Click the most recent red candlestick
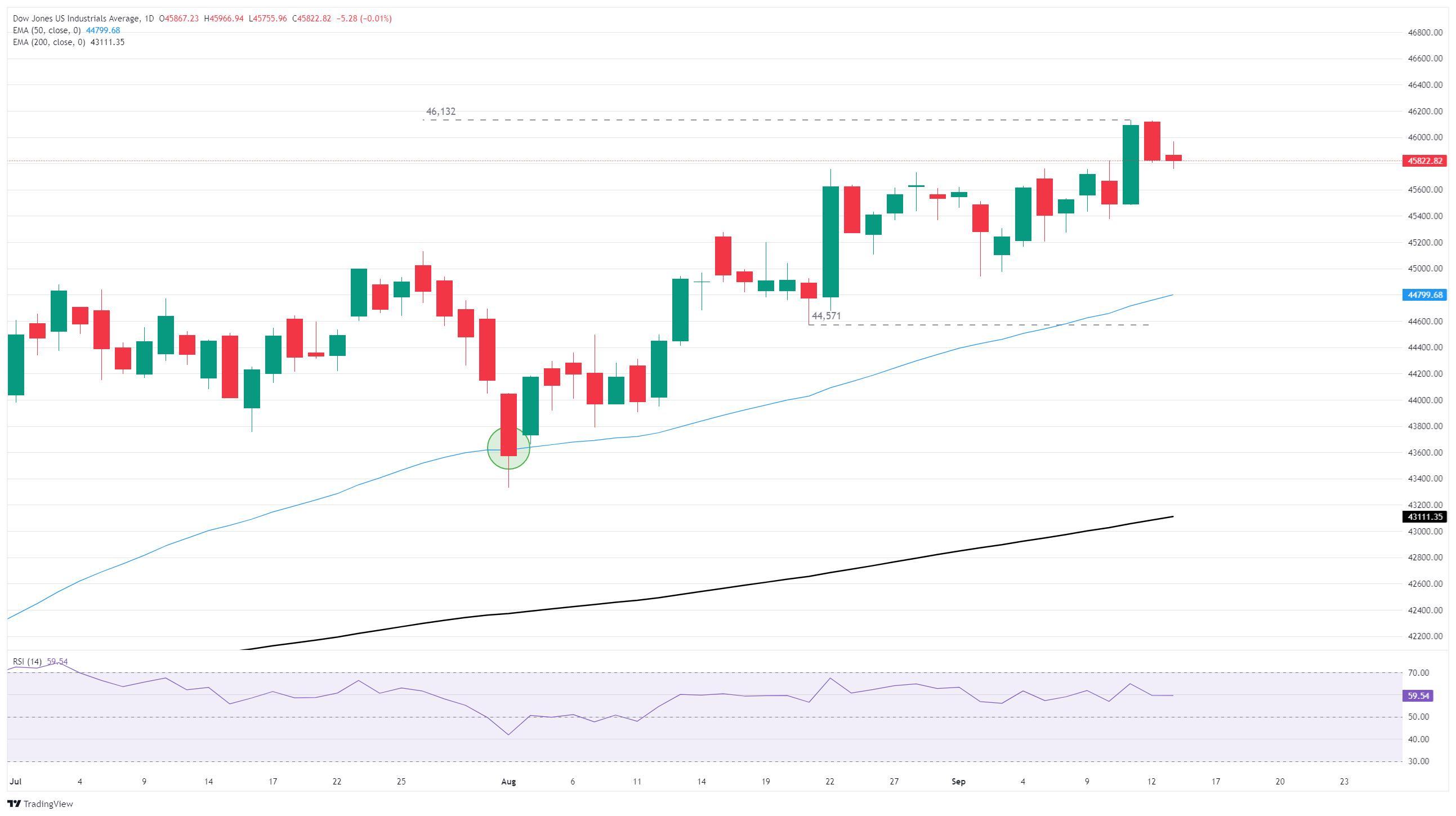 tap(1173, 158)
